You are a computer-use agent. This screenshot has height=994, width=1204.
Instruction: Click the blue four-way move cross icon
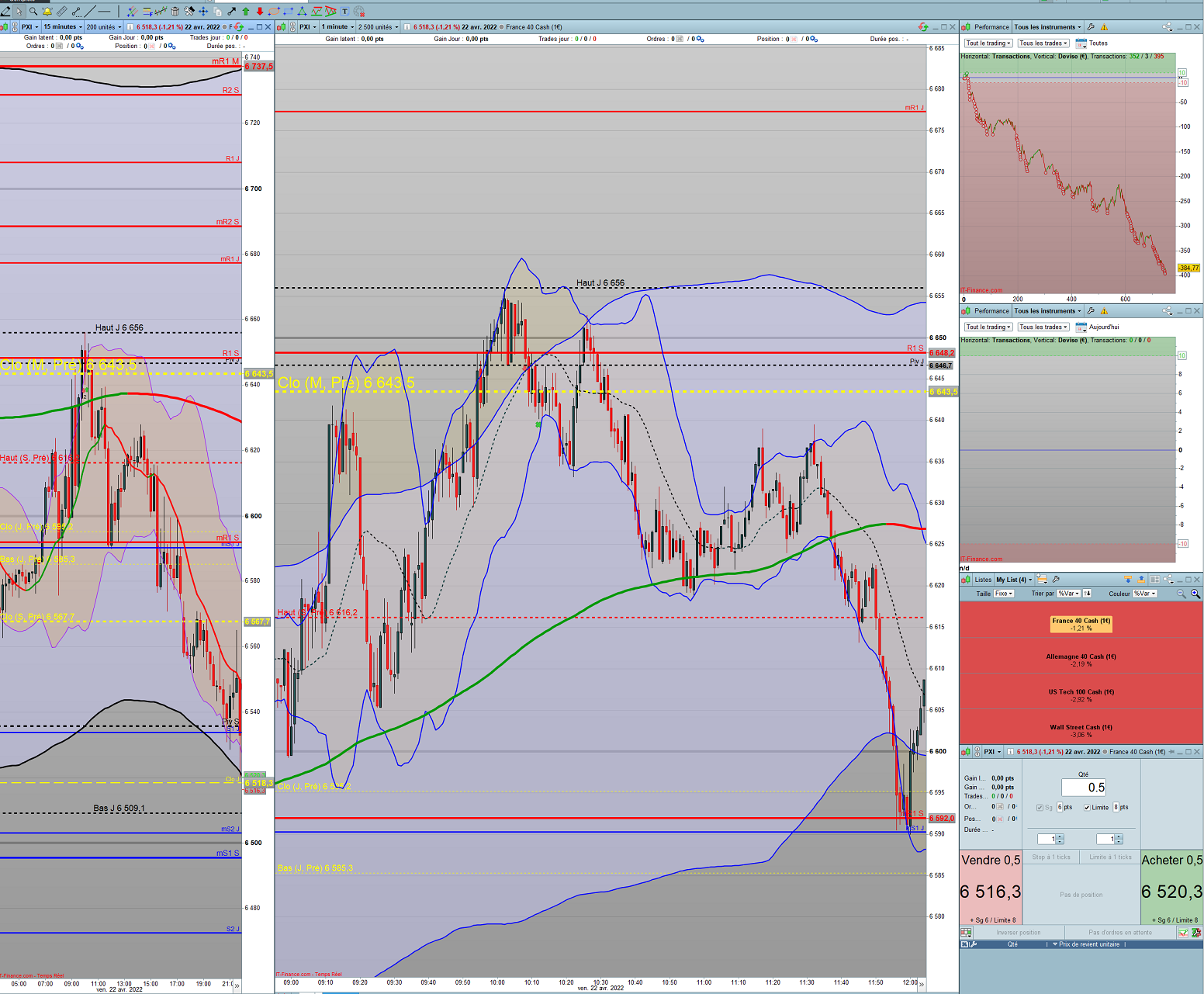pos(203,12)
